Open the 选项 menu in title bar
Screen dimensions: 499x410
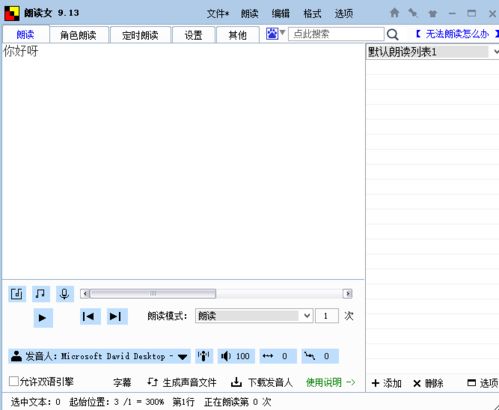point(344,14)
